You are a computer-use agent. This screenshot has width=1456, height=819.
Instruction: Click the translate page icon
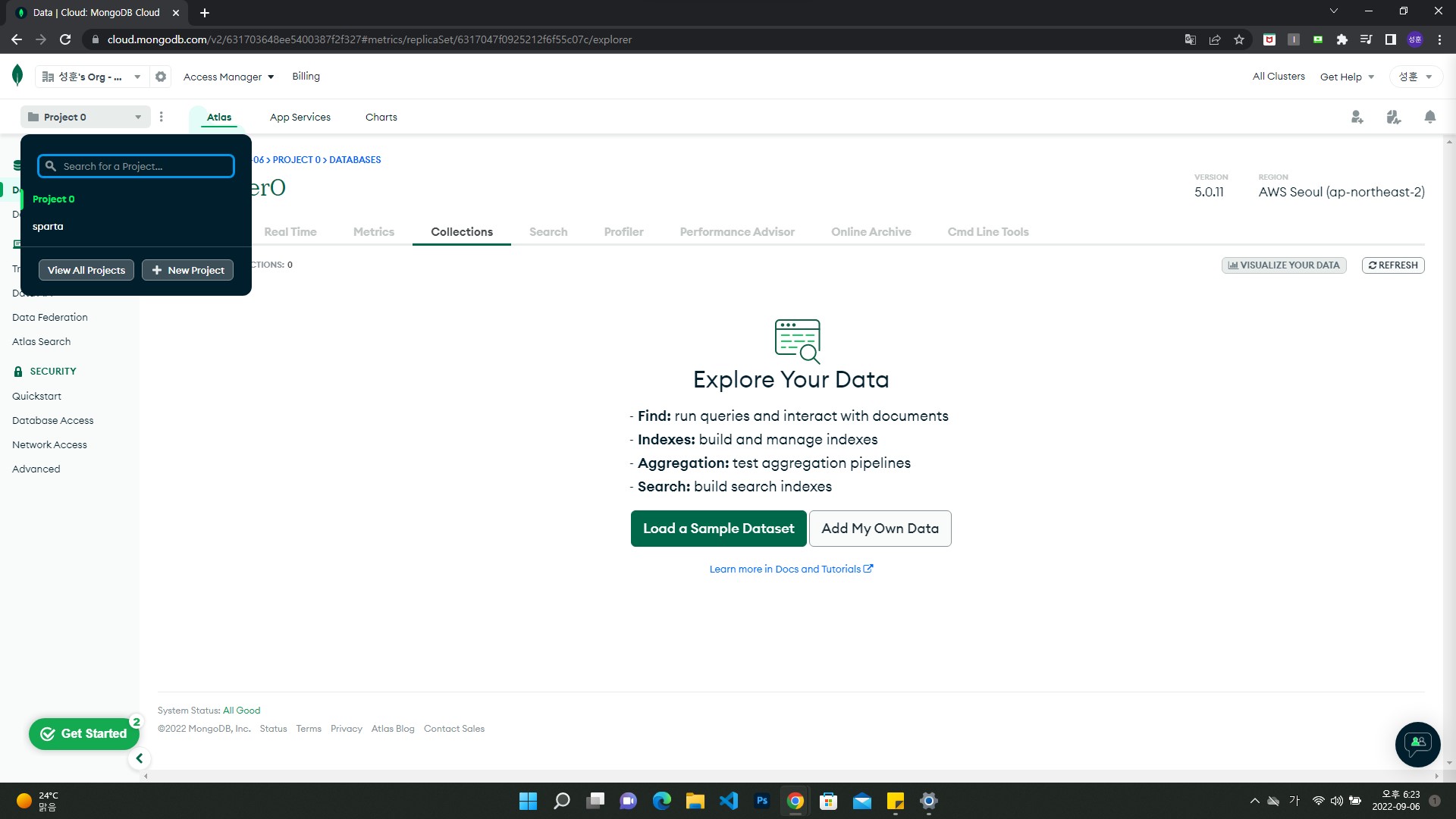(x=1191, y=39)
